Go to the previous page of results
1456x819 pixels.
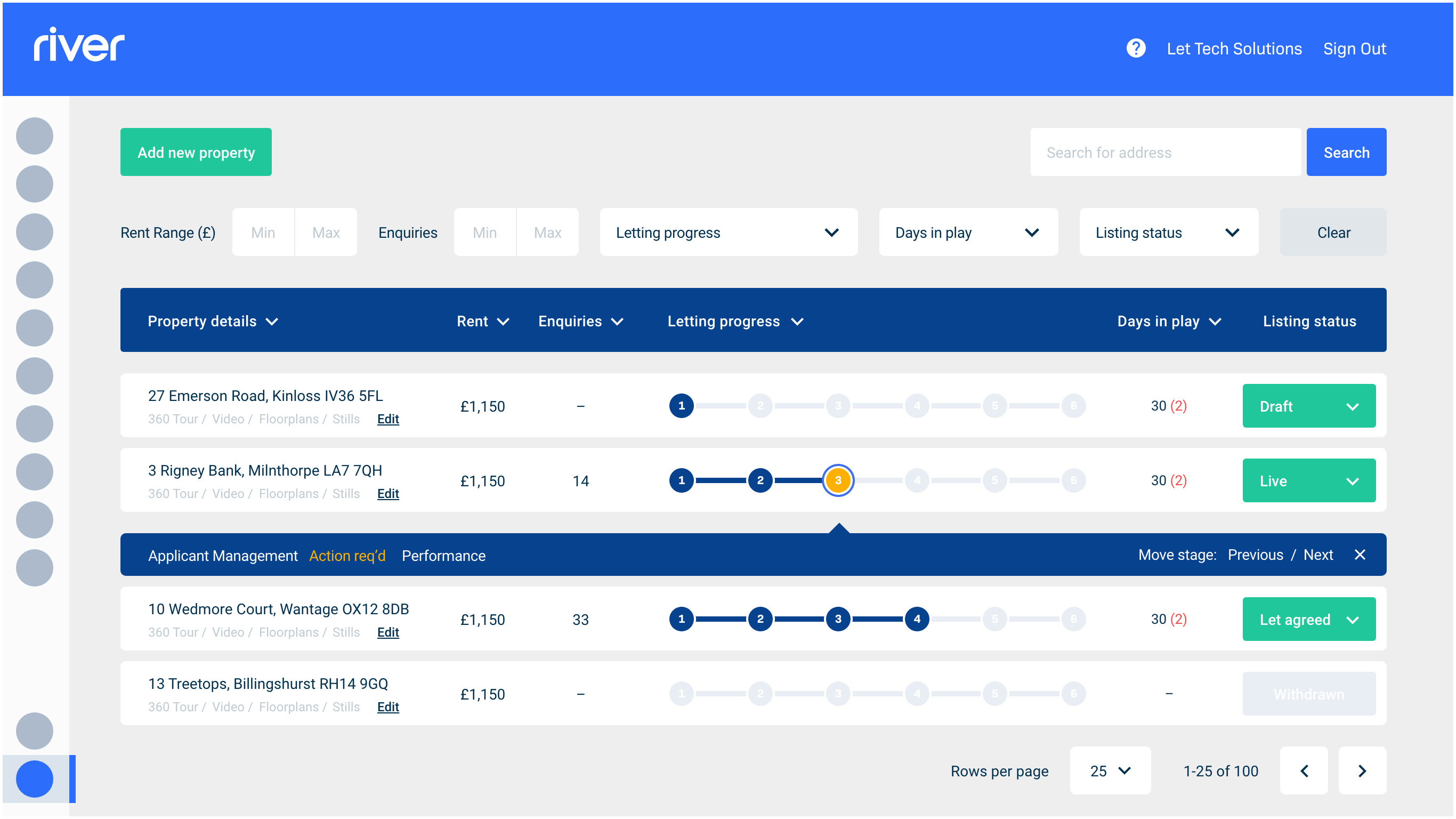1304,770
